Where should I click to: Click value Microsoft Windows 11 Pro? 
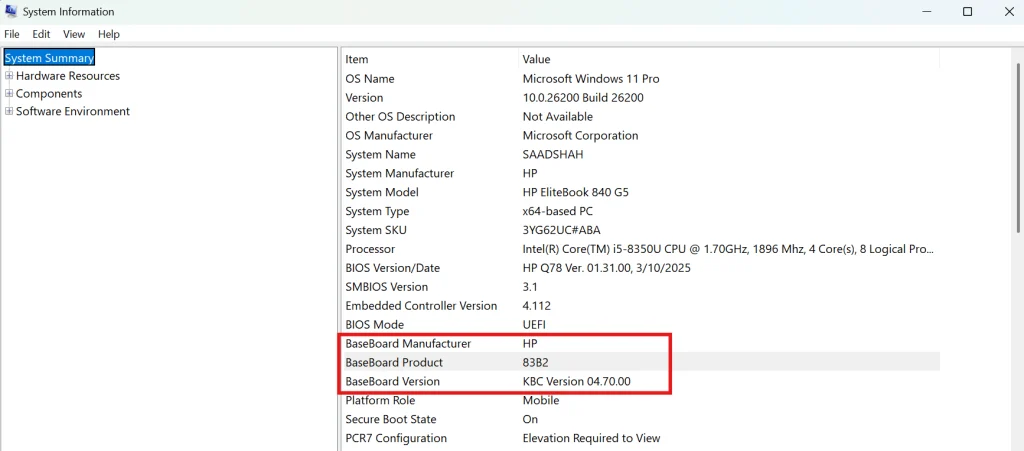pyautogui.click(x=591, y=79)
